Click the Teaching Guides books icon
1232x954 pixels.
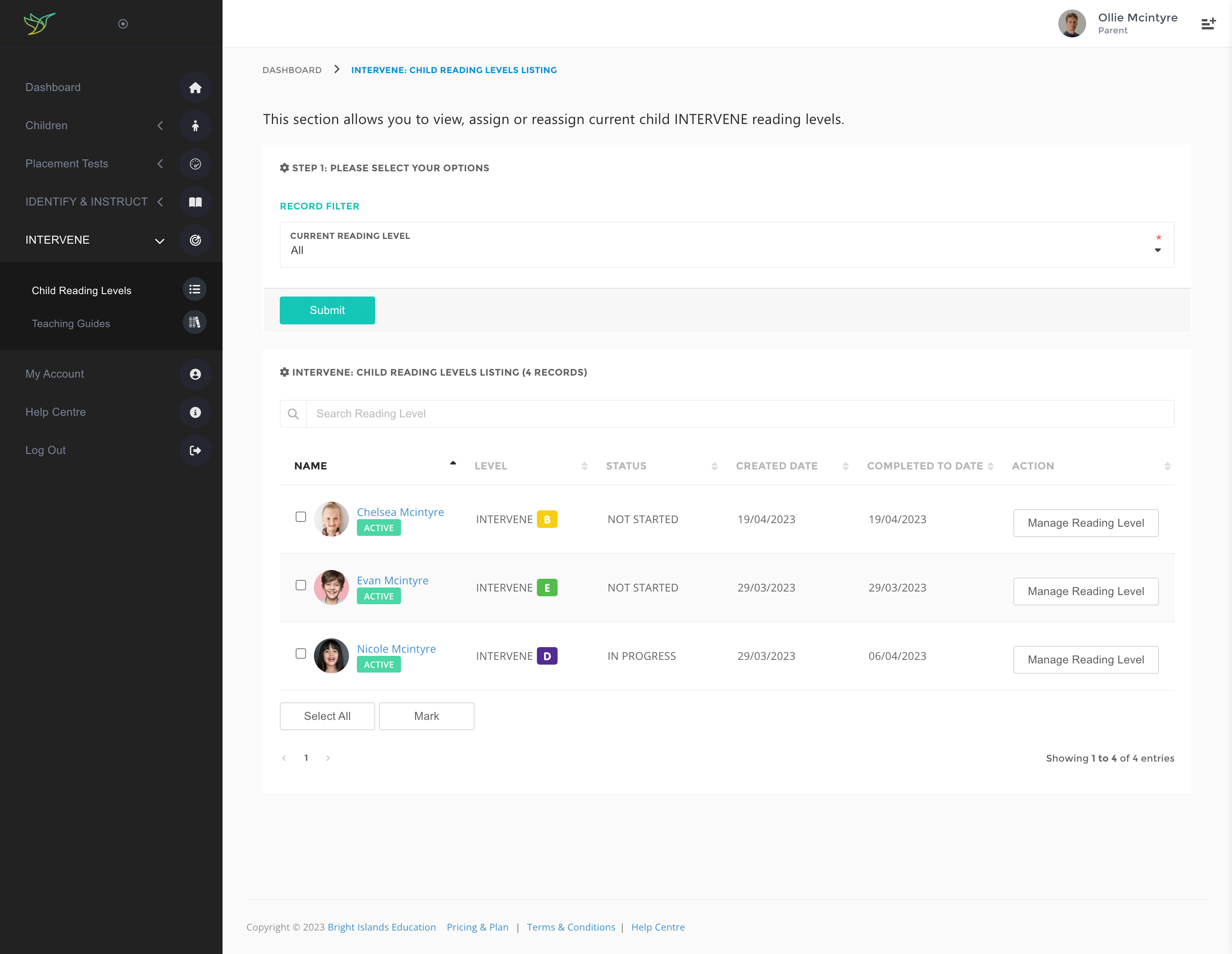click(x=195, y=323)
